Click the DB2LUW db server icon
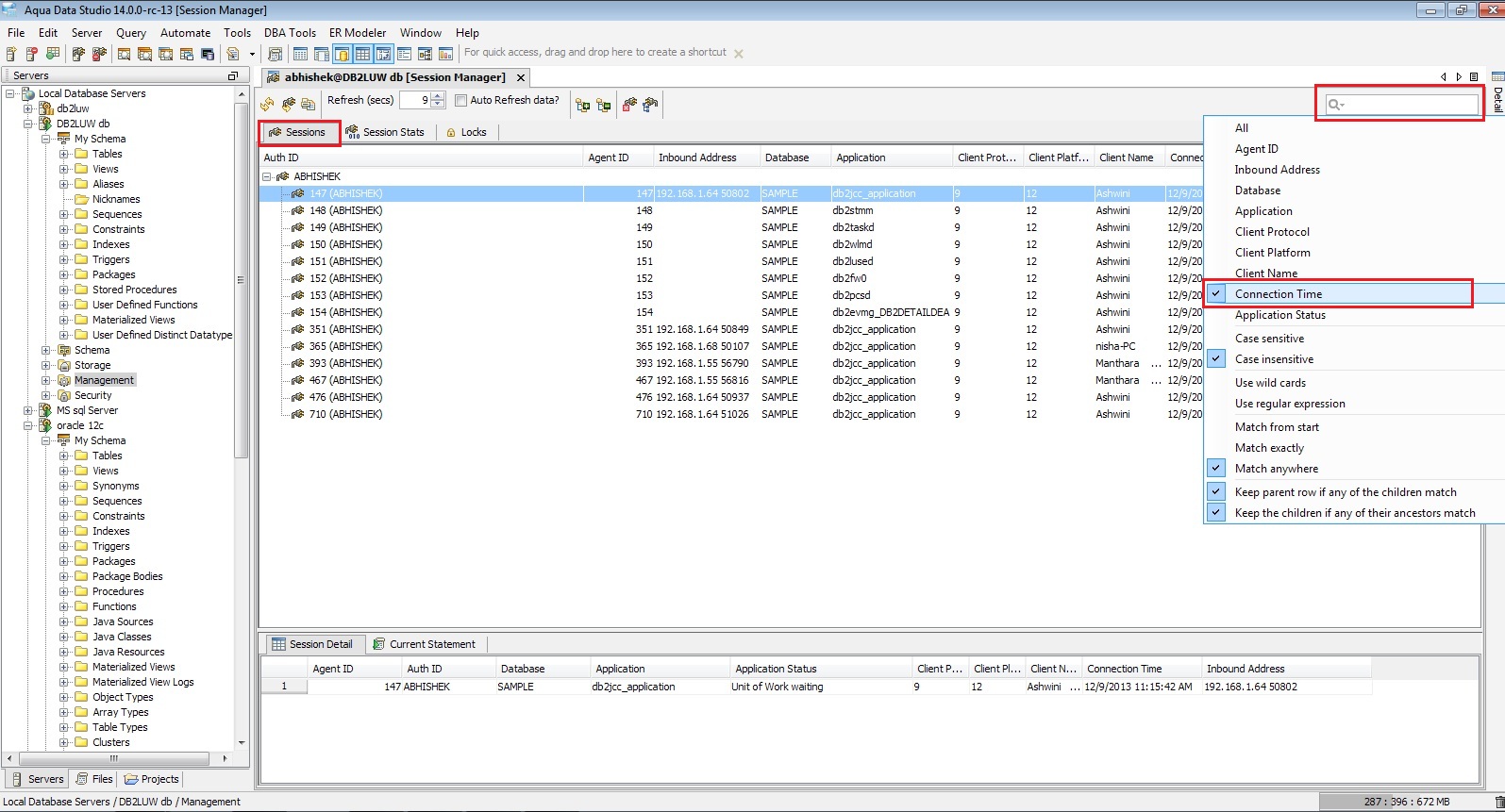 (45, 124)
